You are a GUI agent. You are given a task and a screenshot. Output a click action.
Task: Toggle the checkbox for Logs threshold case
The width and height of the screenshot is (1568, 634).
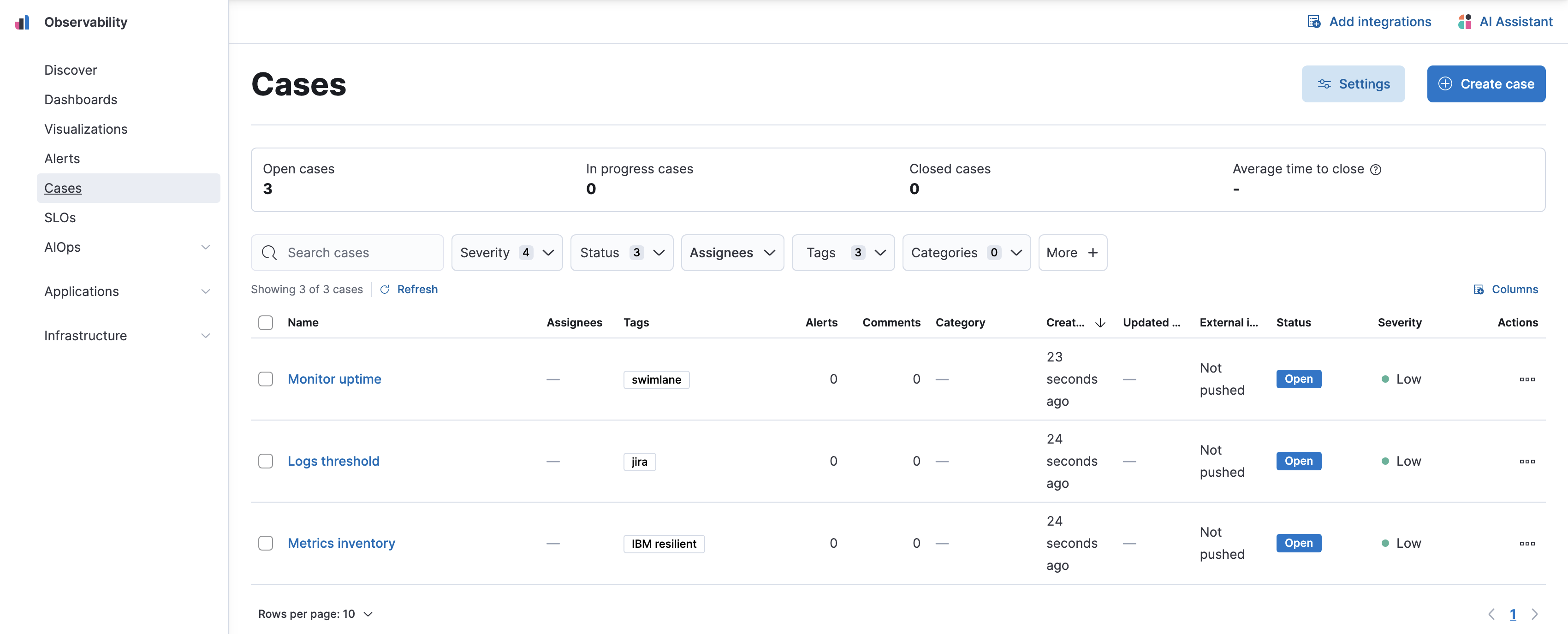coord(265,460)
